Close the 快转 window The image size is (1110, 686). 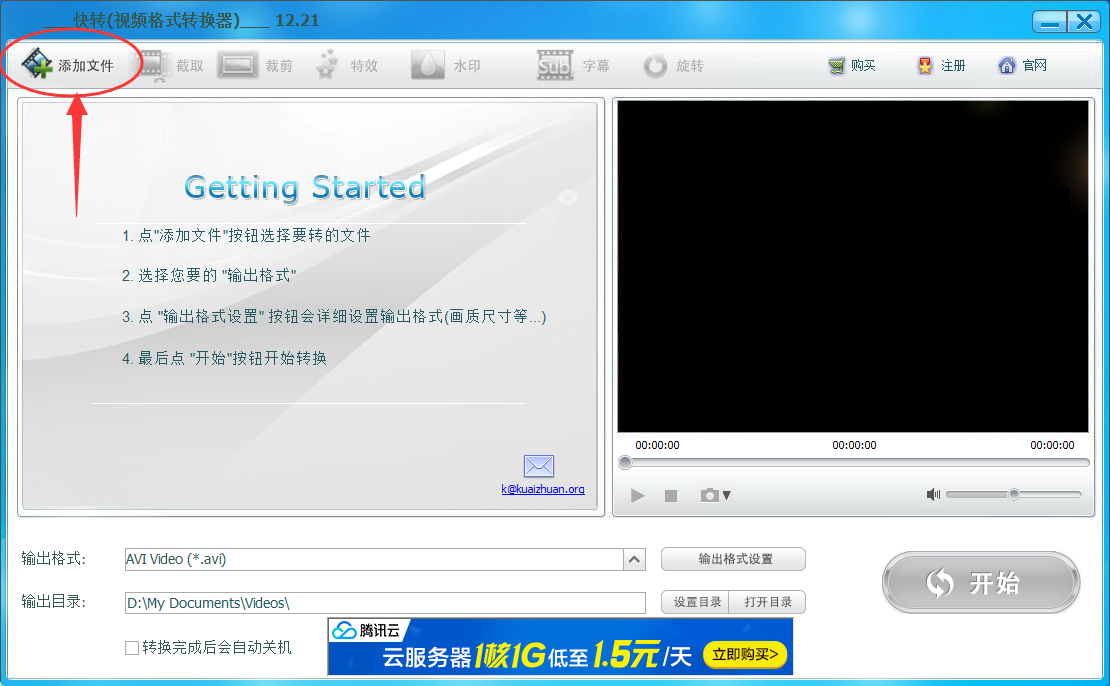click(x=1084, y=21)
